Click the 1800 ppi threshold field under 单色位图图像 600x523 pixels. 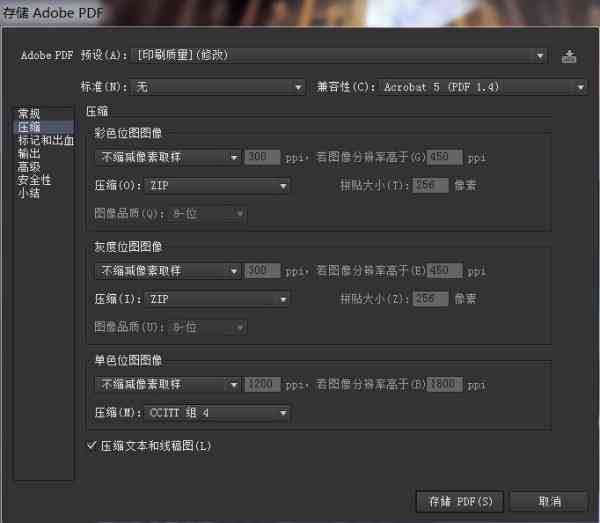444,384
